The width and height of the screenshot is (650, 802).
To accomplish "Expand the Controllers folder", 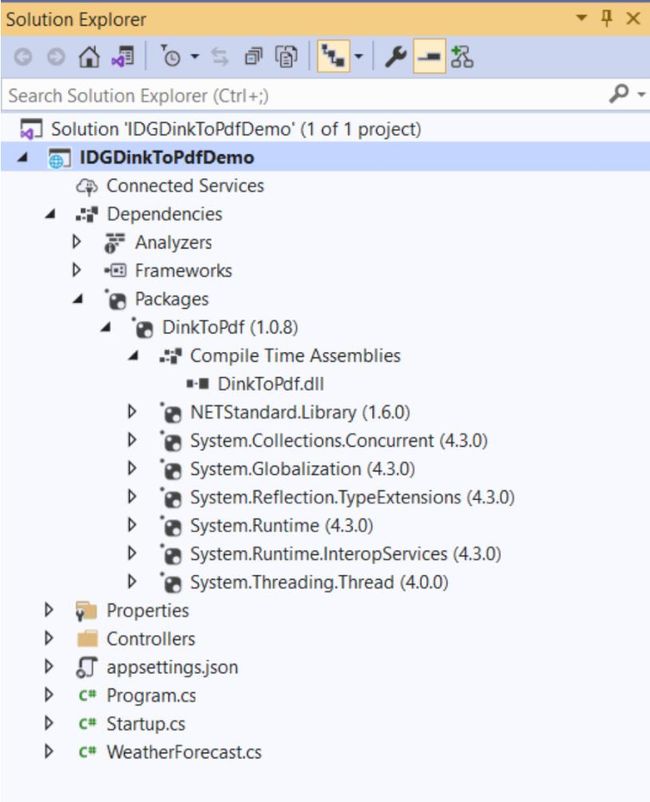I will [49, 638].
